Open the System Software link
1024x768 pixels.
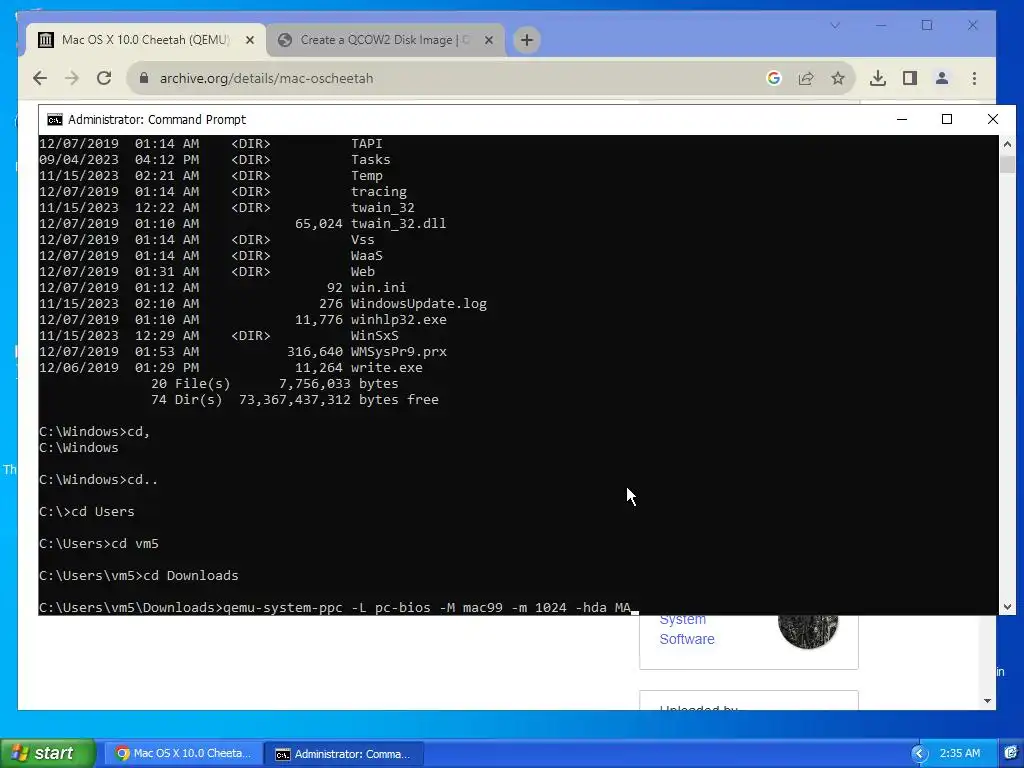(x=686, y=629)
